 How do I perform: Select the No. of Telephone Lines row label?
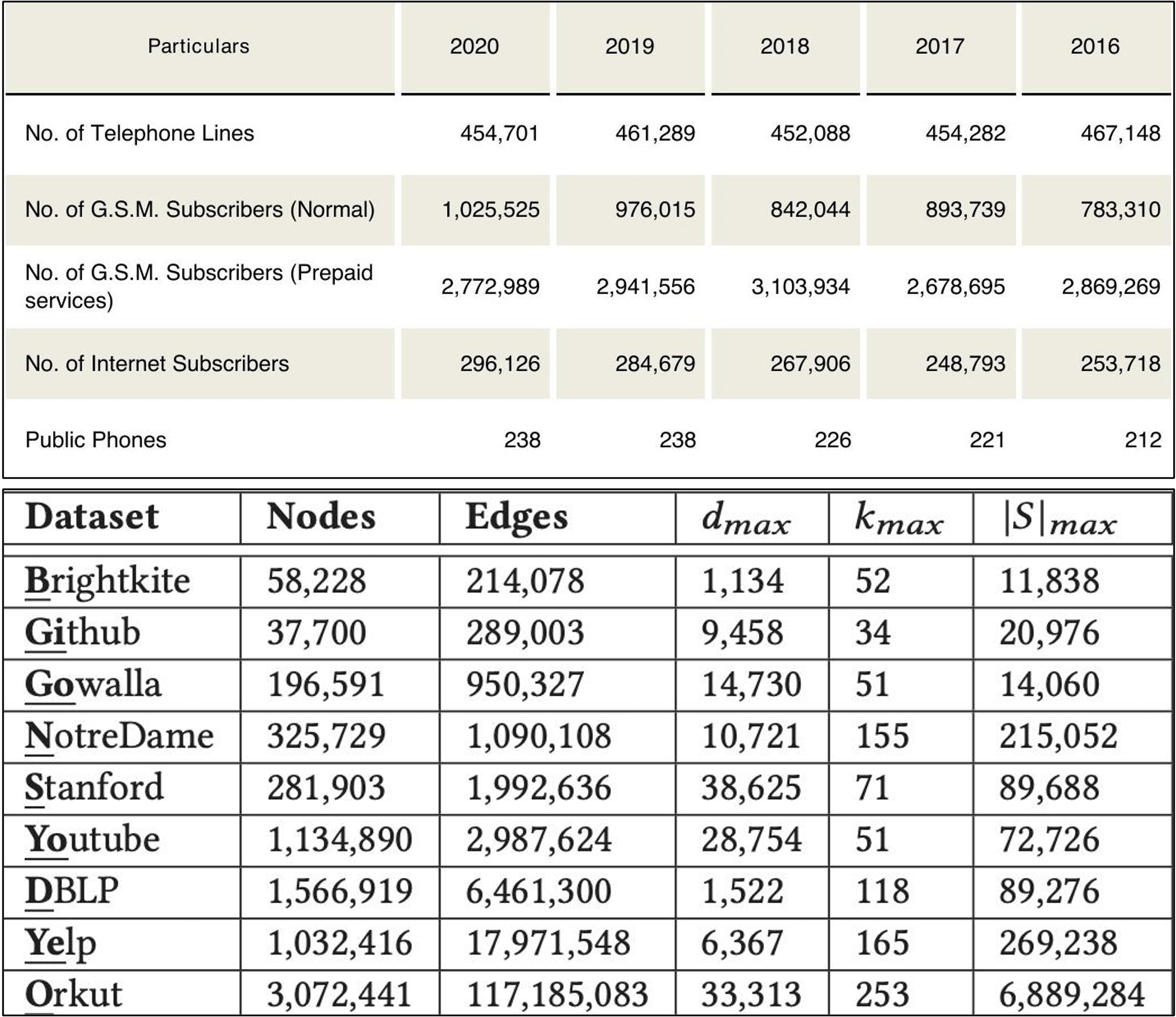coord(139,133)
